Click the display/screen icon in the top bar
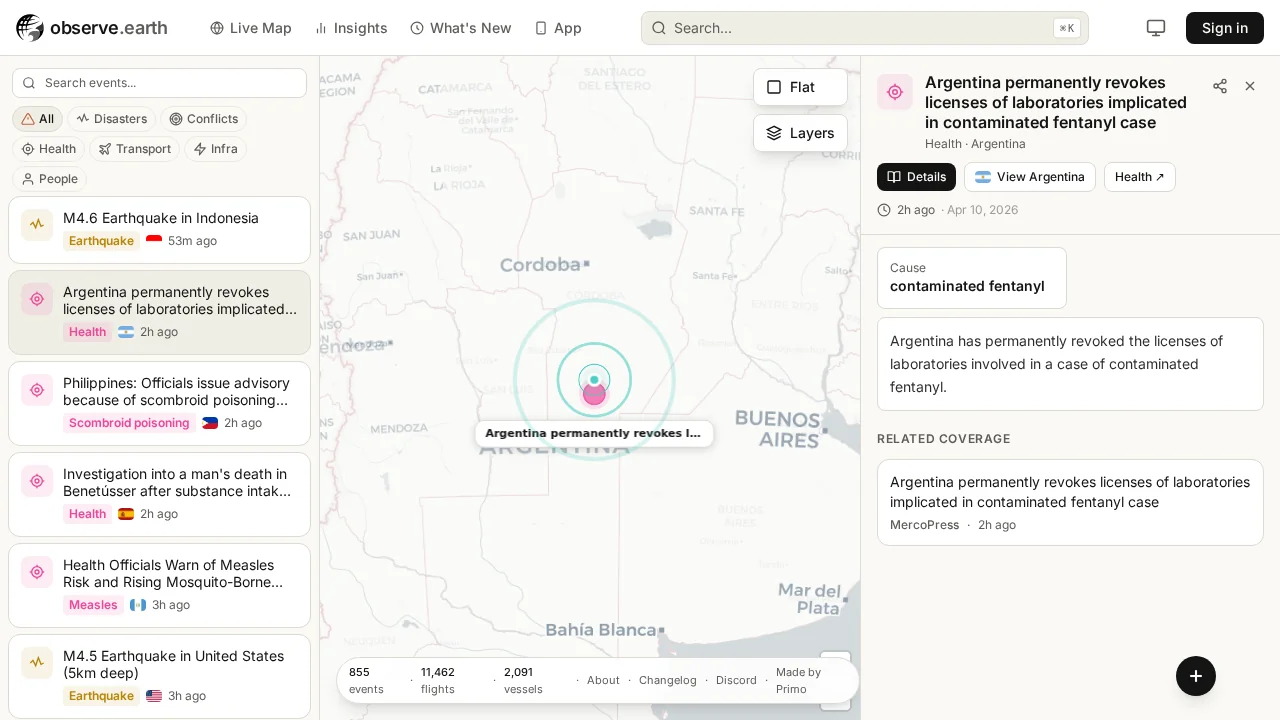Image resolution: width=1280 pixels, height=720 pixels. click(1156, 28)
